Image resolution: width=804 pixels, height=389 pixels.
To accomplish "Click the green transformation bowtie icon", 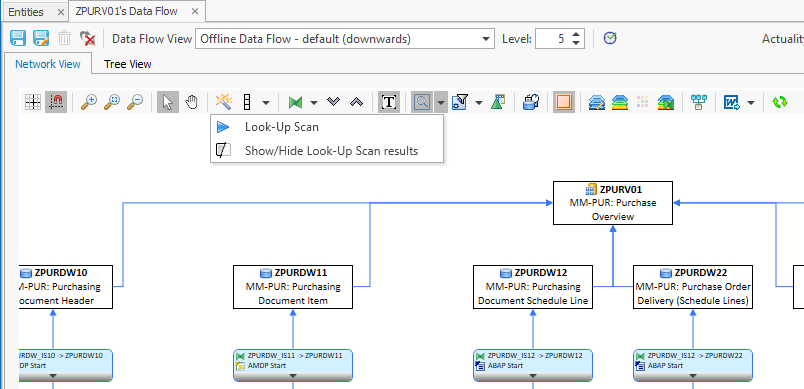I will pyautogui.click(x=295, y=103).
